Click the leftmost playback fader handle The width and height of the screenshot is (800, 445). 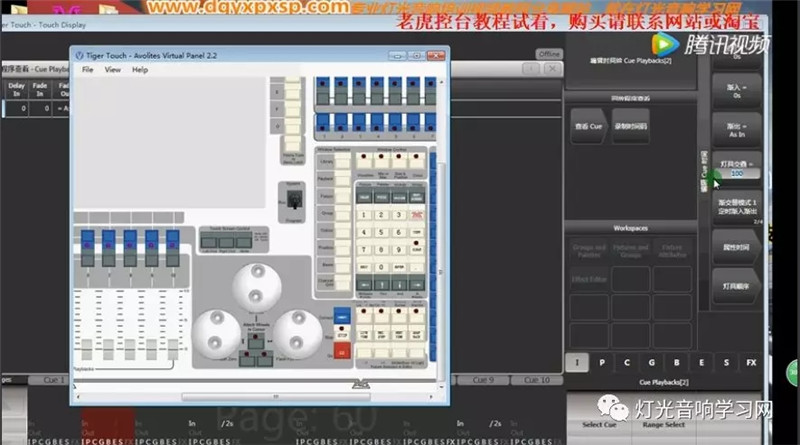tap(87, 349)
